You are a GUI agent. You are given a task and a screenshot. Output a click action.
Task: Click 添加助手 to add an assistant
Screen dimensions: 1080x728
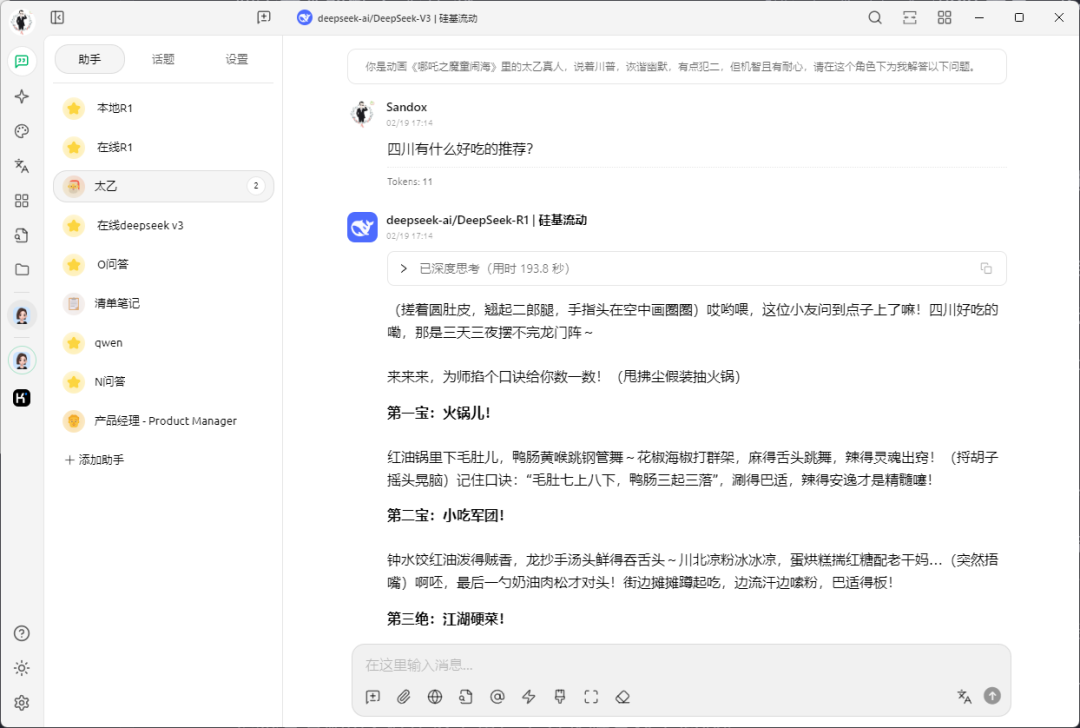pyautogui.click(x=94, y=460)
